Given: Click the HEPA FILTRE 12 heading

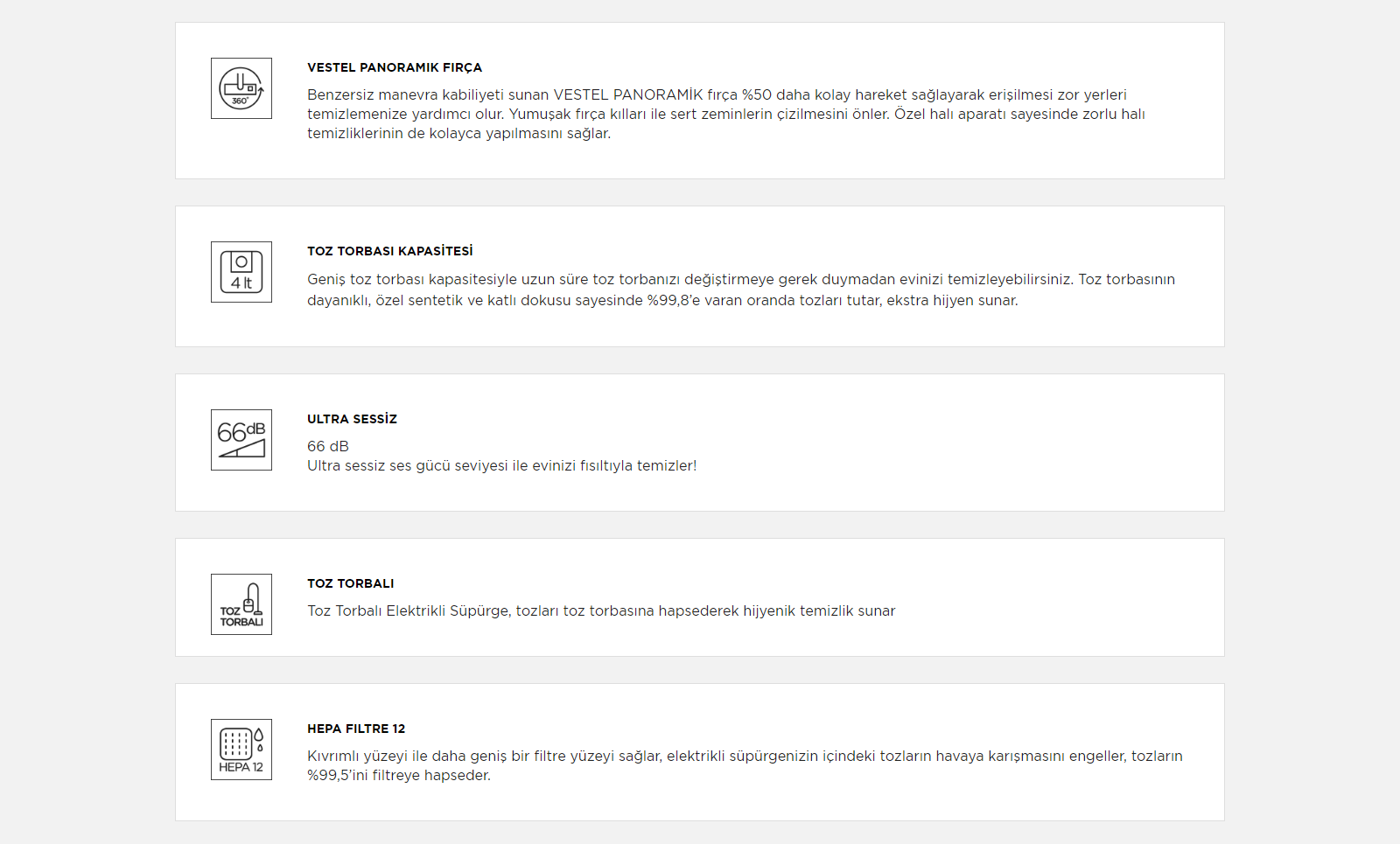Looking at the screenshot, I should point(356,729).
